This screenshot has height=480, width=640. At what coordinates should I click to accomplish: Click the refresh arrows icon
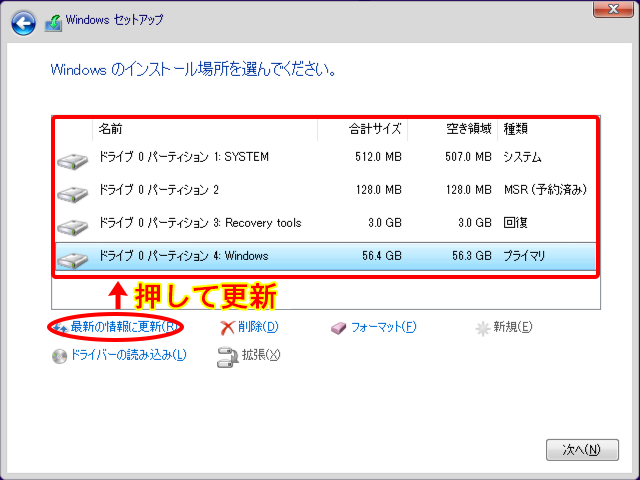pos(60,327)
